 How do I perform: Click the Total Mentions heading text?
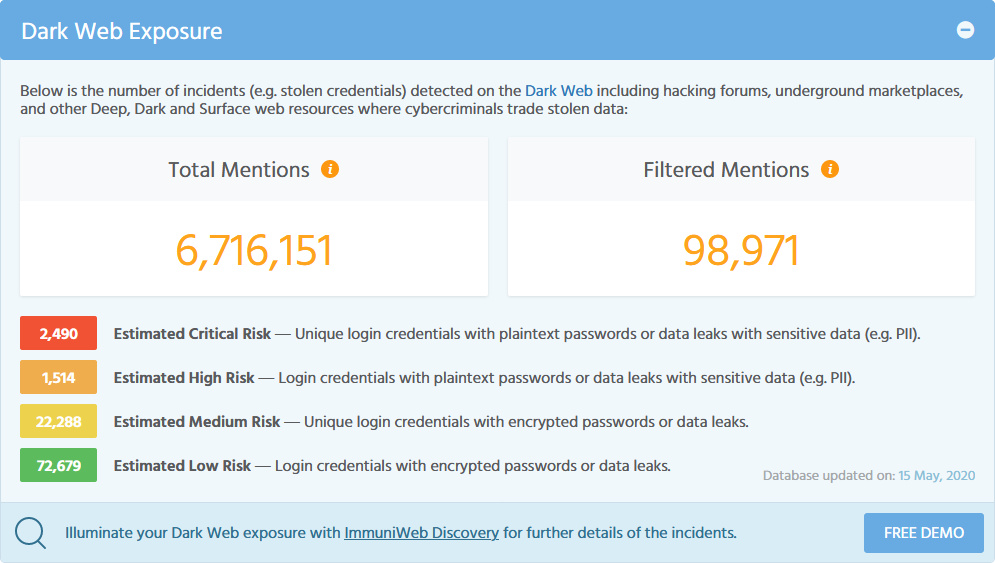(x=239, y=170)
